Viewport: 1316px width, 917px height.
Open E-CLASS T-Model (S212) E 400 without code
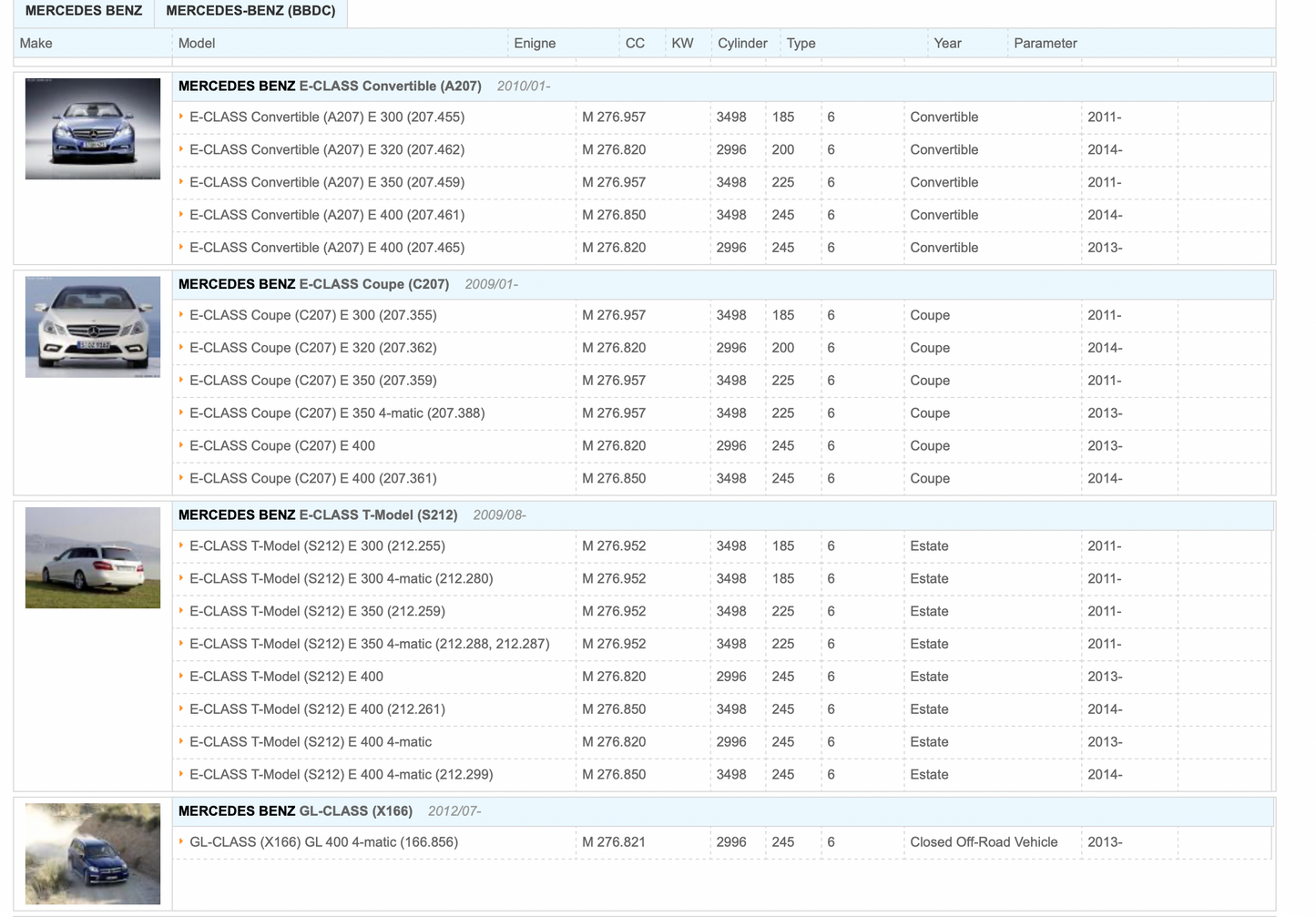287,677
